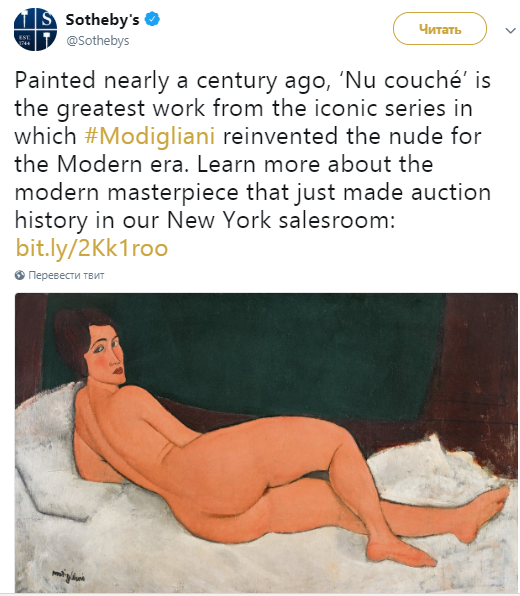The image size is (520, 596).
Task: Click the S letter in Sotheby's logo
Action: pos(46,19)
